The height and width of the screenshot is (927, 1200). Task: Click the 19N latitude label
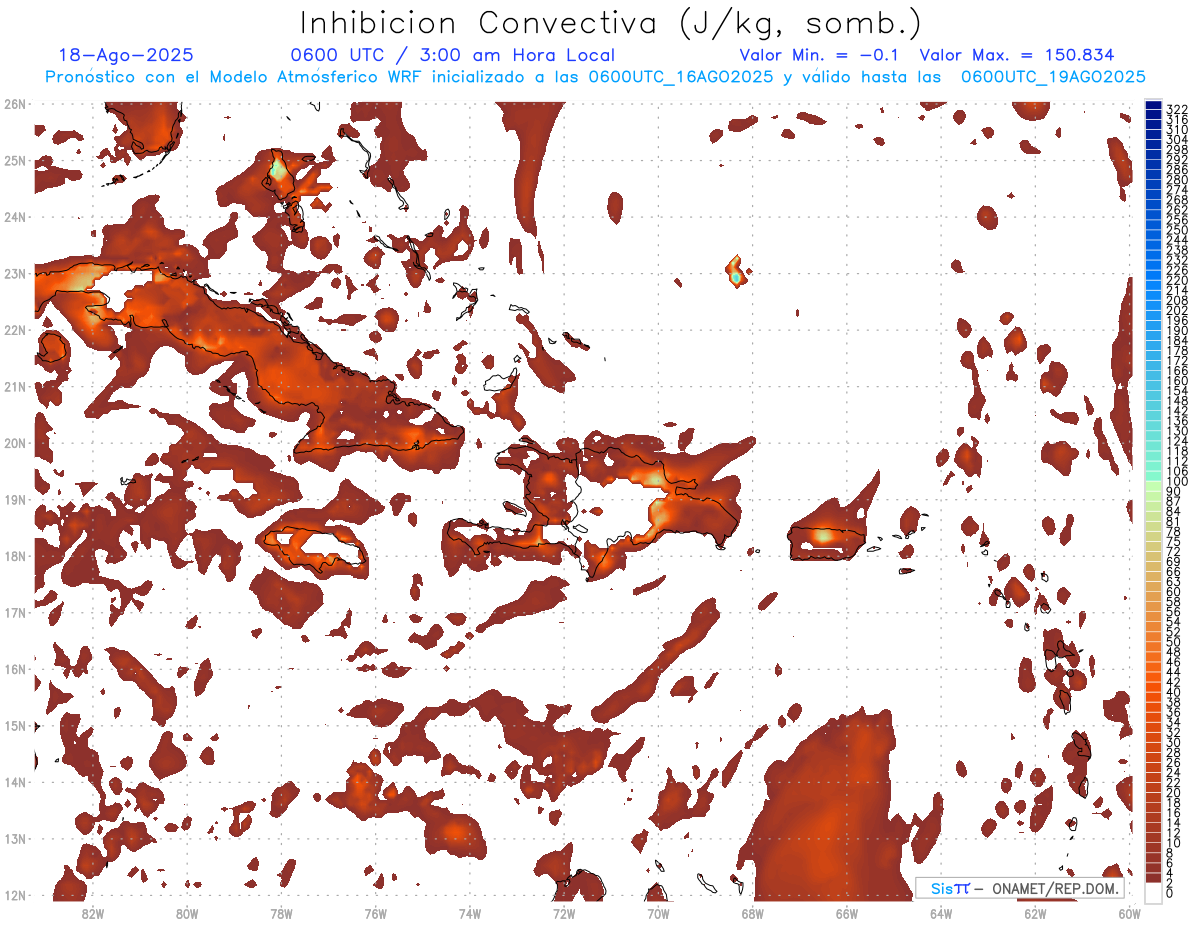15,499
